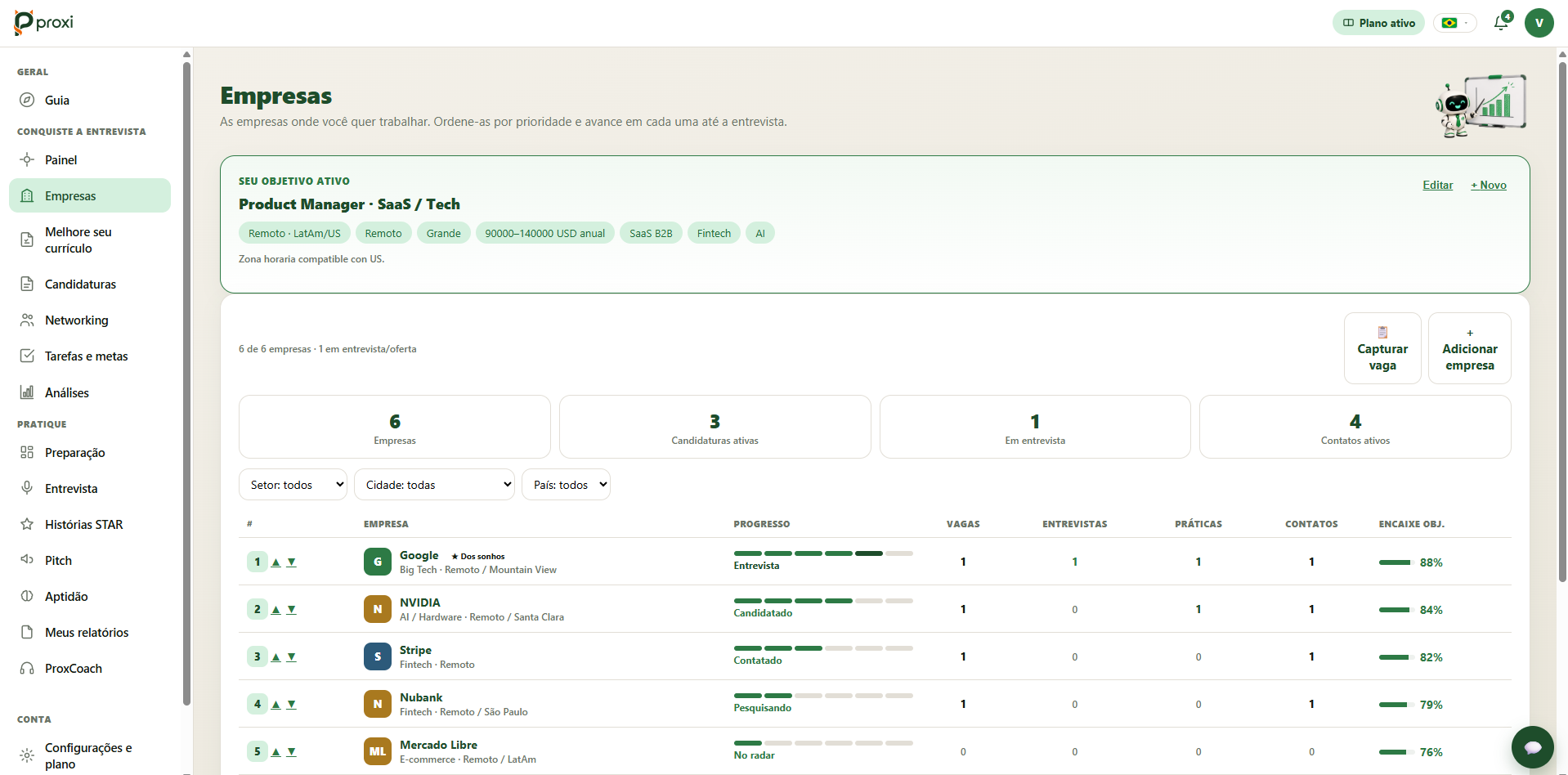Click the Em entrevista stat card
This screenshot has width=1568, height=775.
click(x=1035, y=427)
